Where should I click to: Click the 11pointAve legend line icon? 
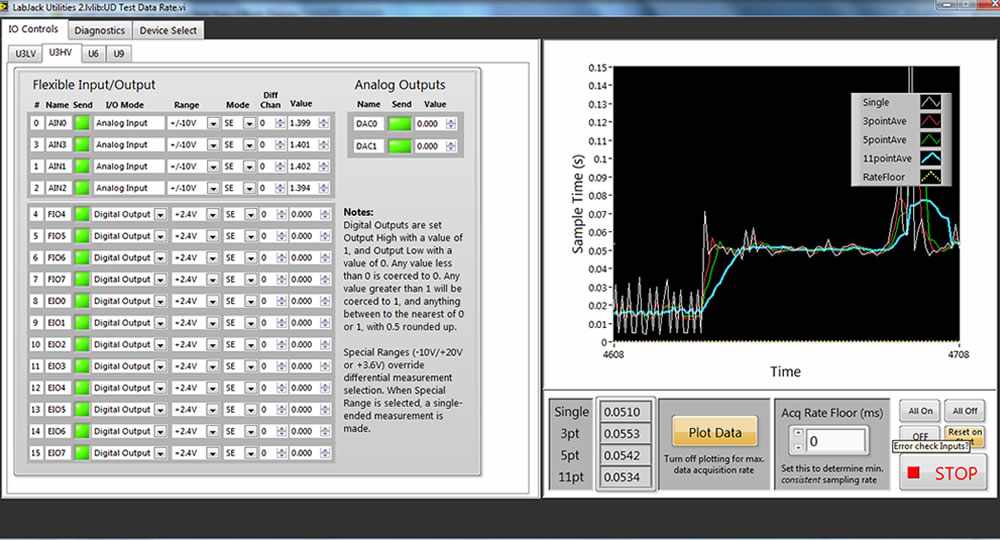click(930, 159)
